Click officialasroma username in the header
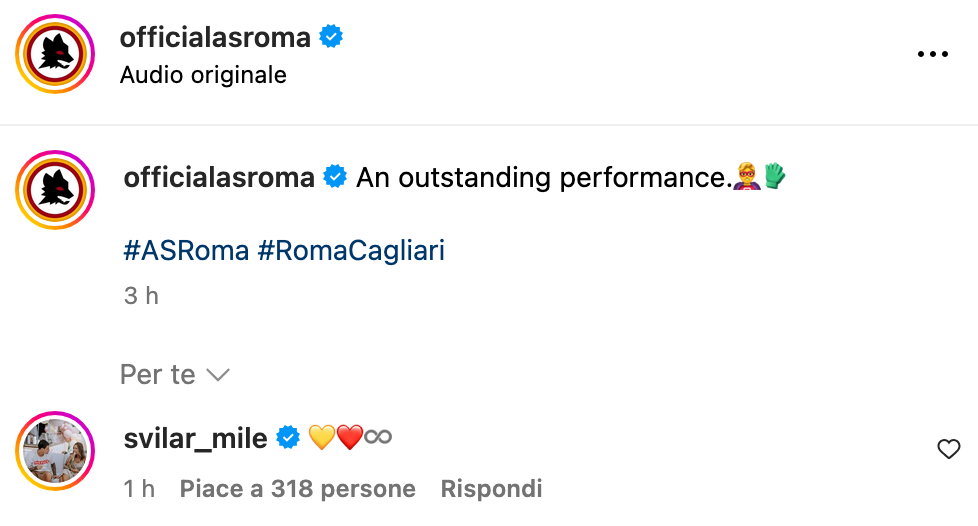 (x=215, y=38)
